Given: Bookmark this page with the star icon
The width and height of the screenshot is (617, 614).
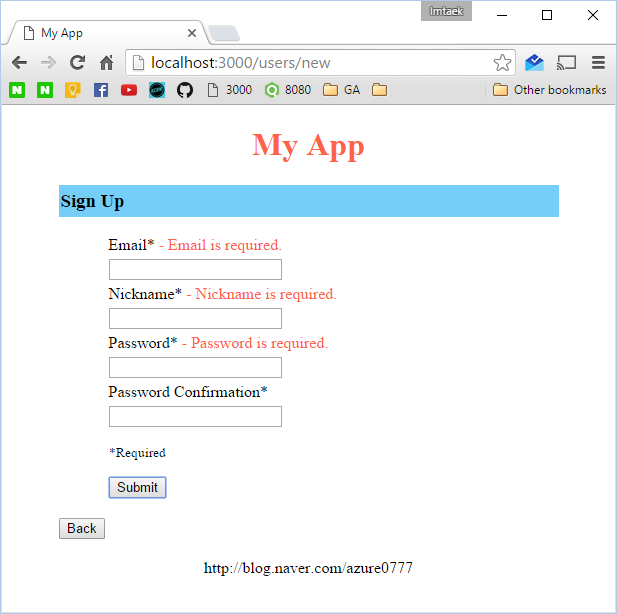Looking at the screenshot, I should point(502,62).
